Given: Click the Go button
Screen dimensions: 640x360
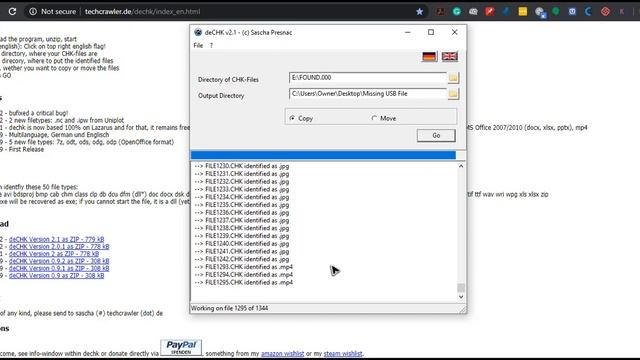Looking at the screenshot, I should tap(436, 136).
